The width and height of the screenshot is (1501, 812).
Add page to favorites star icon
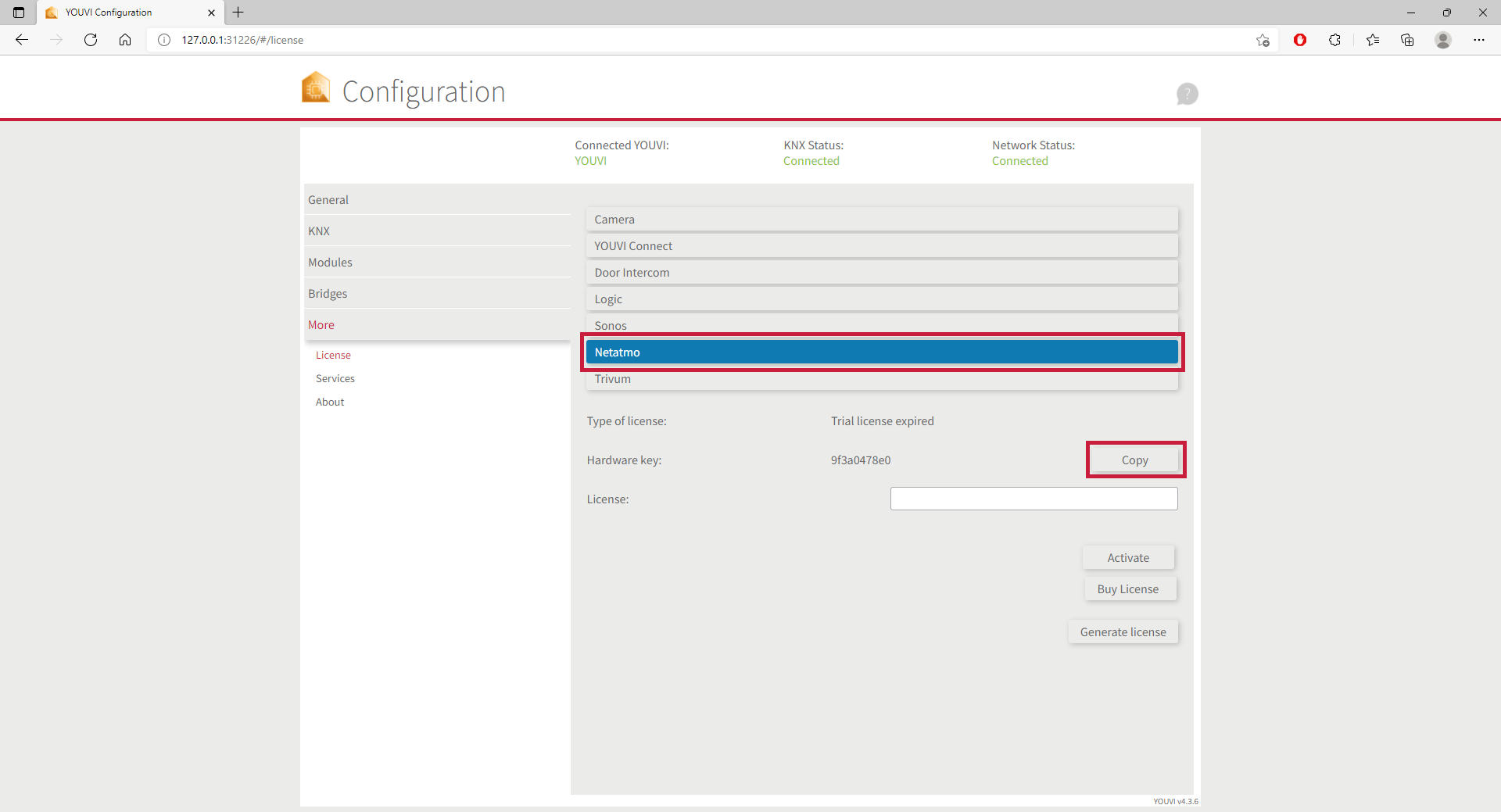coord(1263,40)
